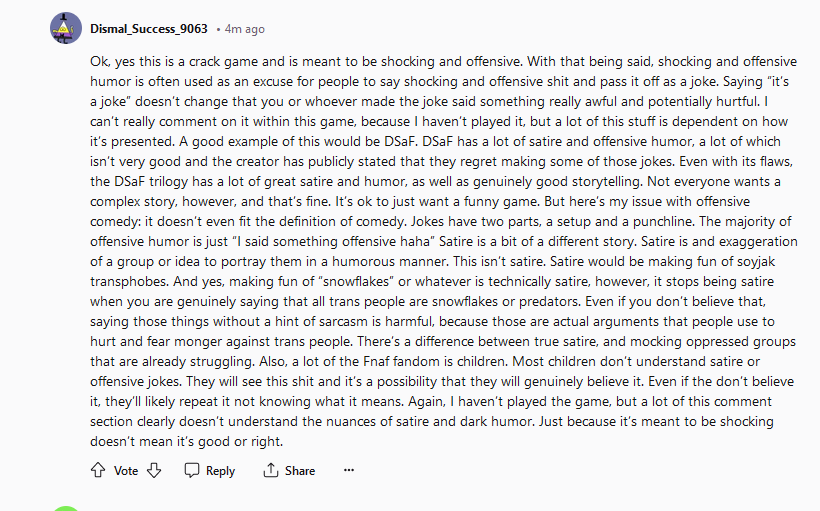Click the sentence starting "Jokes have two parts"

click(x=553, y=221)
